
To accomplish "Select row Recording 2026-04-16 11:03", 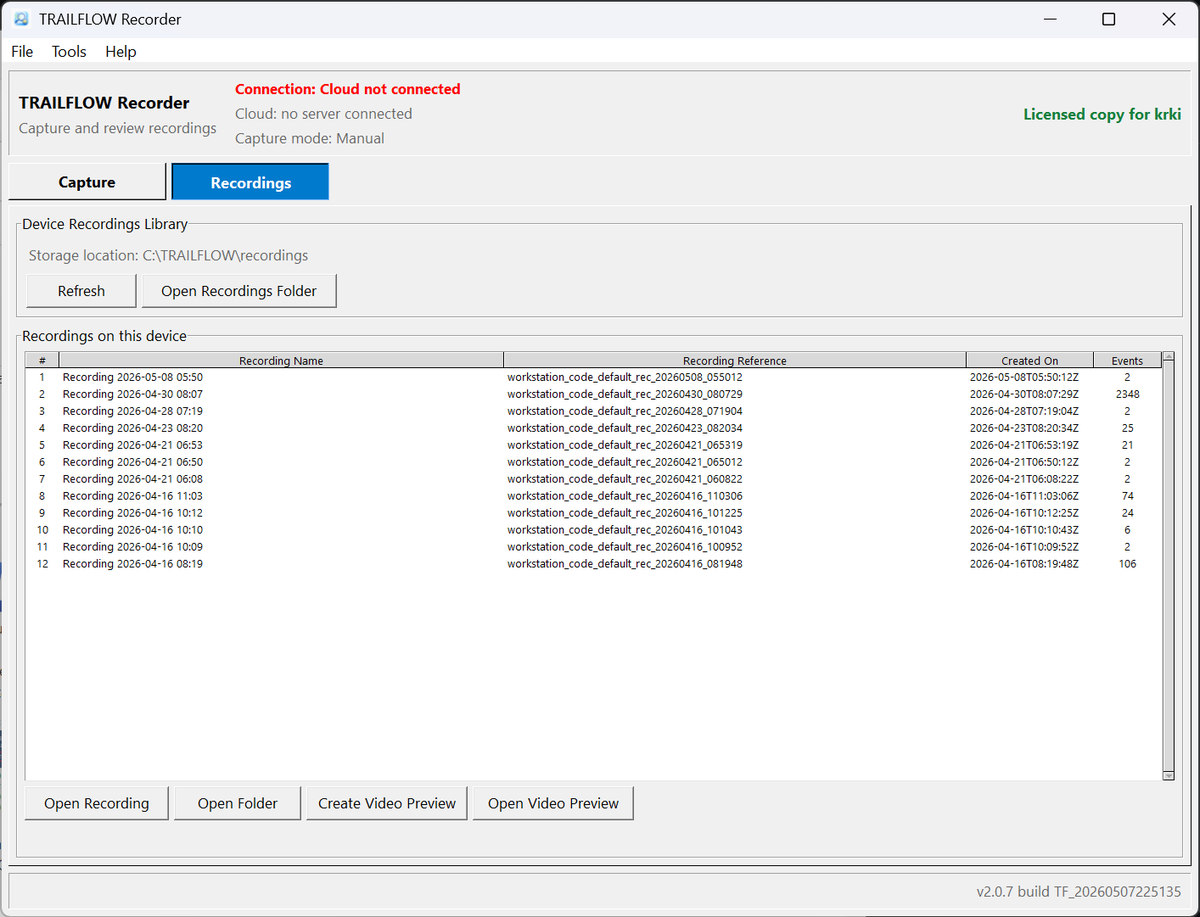I will coord(594,496).
